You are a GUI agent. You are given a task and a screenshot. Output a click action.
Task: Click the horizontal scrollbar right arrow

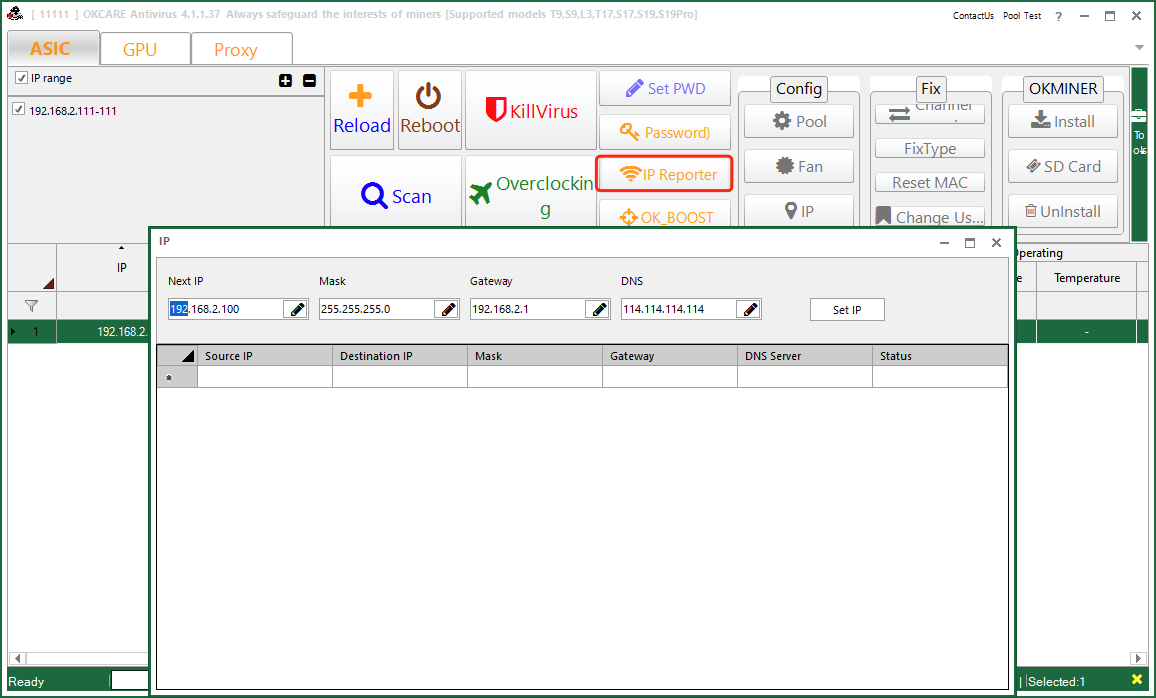pyautogui.click(x=1139, y=659)
